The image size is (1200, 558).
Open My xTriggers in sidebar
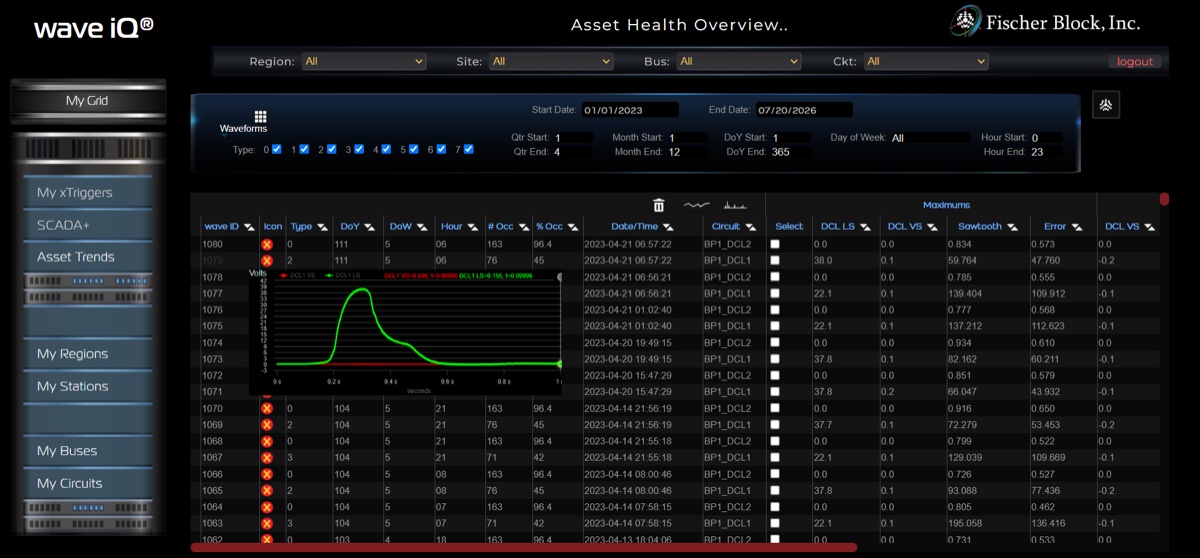88,193
